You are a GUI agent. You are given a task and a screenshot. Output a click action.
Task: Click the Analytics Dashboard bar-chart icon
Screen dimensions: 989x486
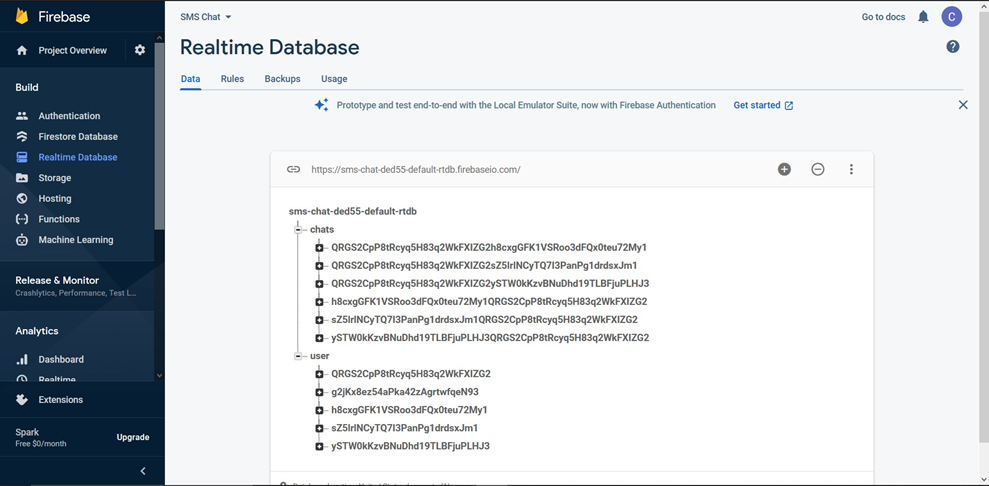[x=22, y=359]
